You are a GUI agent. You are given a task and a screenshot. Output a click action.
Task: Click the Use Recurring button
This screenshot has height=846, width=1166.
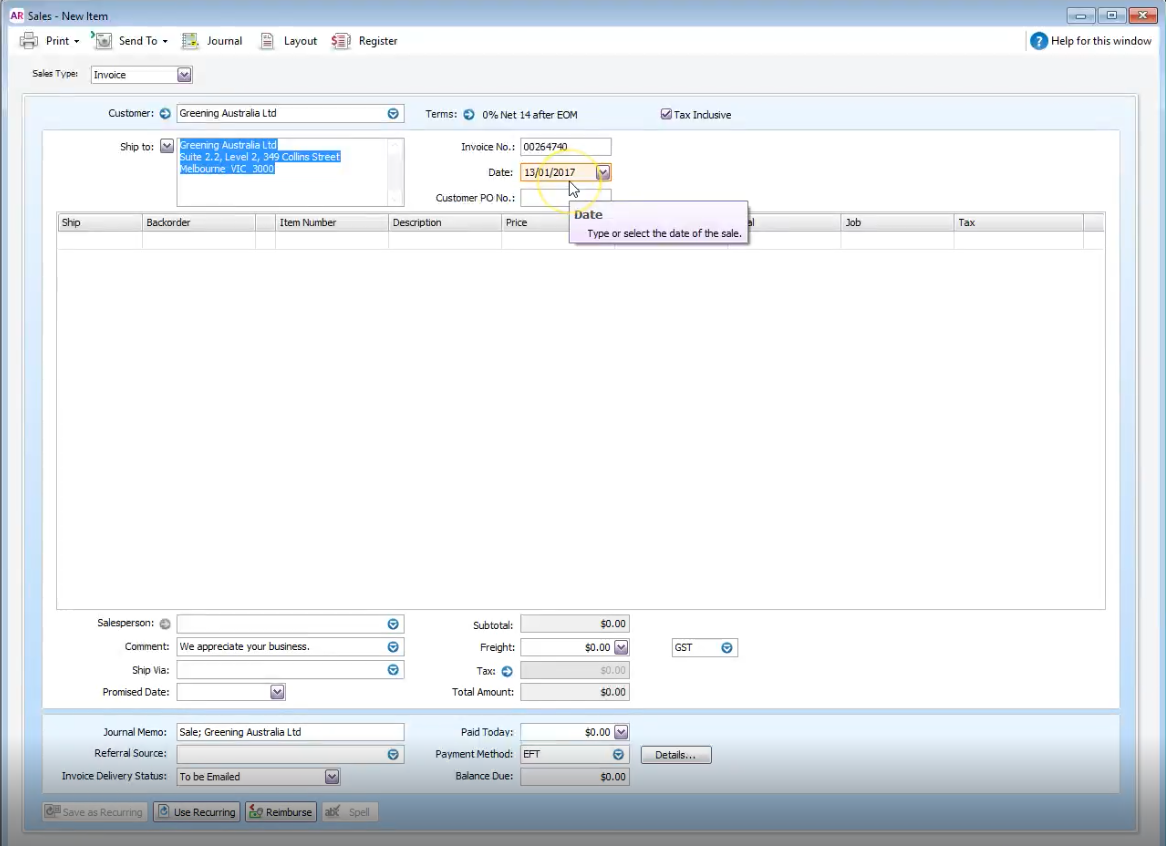pos(197,812)
